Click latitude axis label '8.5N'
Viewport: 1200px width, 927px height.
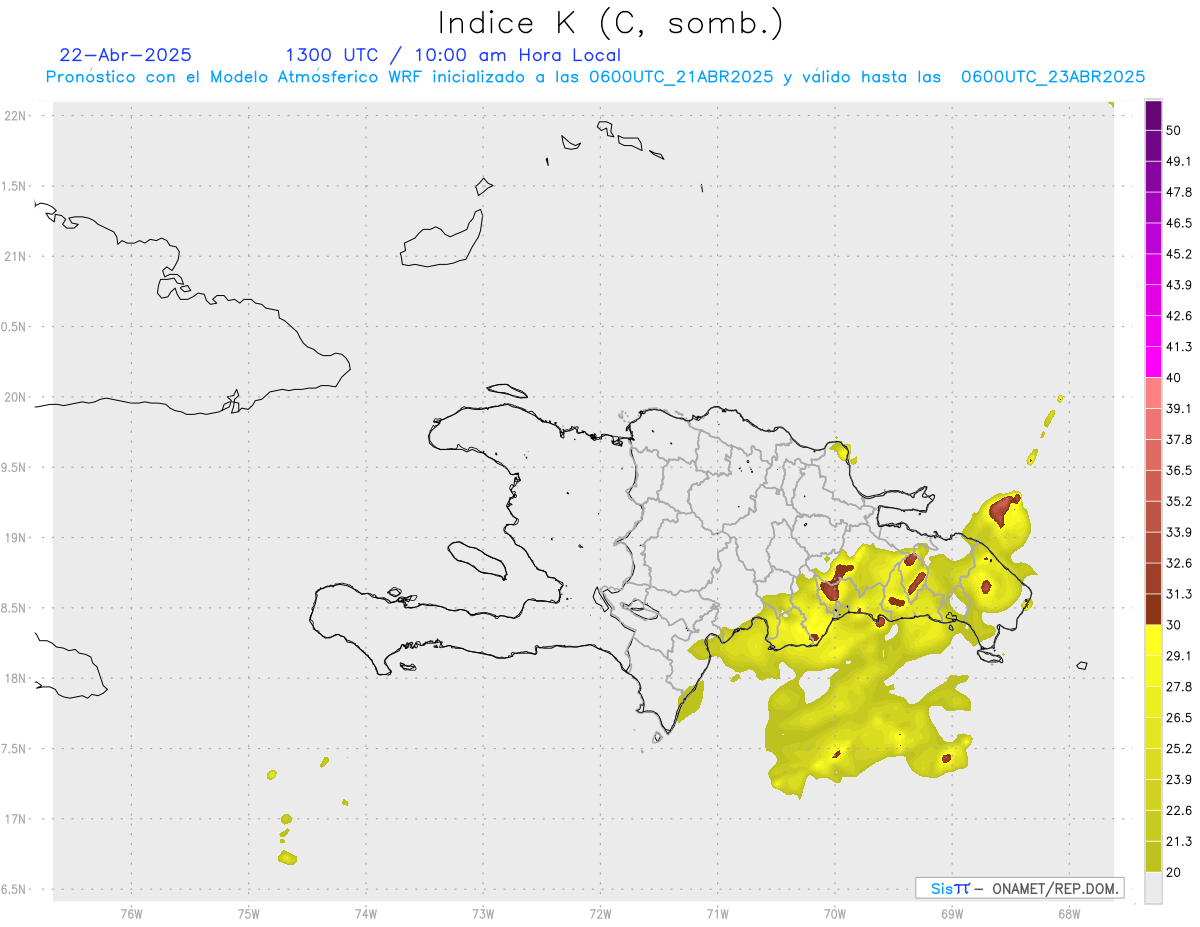(x=15, y=608)
